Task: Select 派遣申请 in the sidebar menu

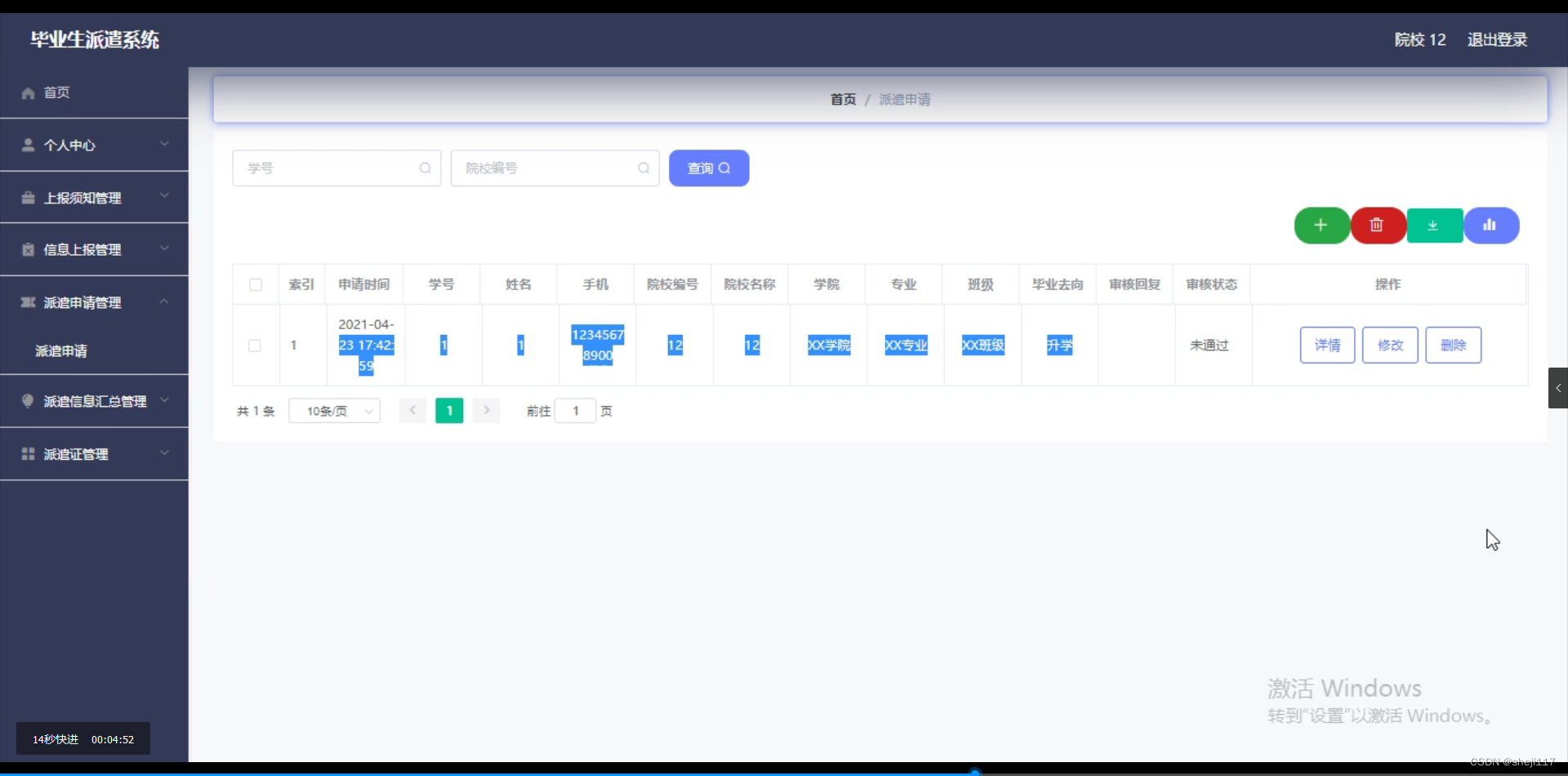Action: pos(61,350)
